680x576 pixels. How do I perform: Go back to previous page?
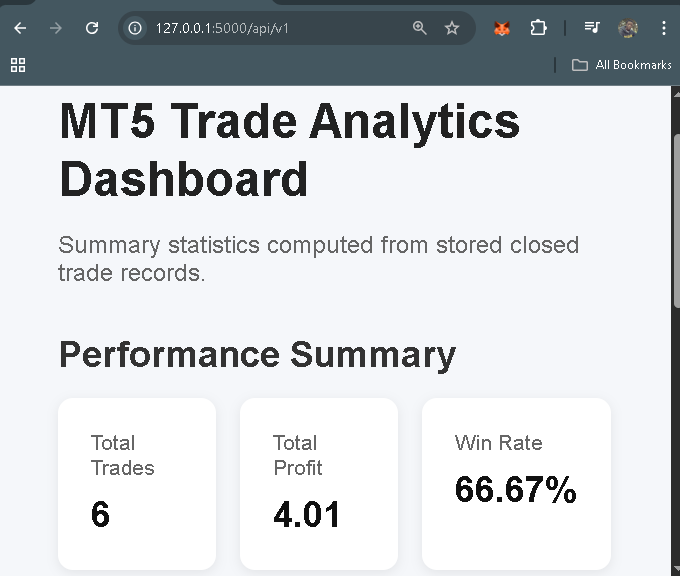[20, 28]
